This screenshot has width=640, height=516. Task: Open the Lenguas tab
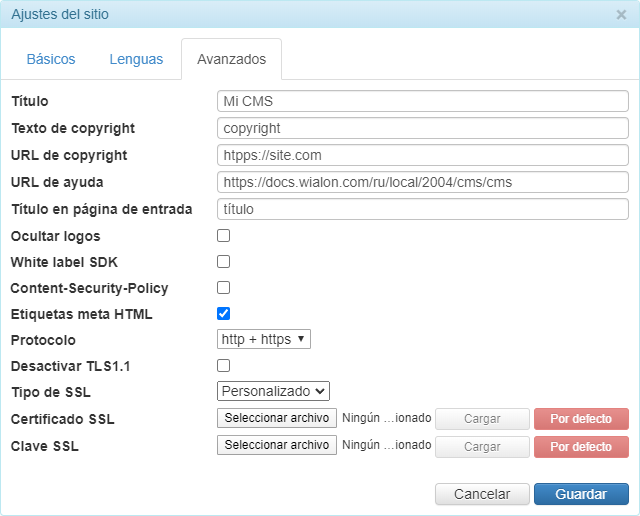click(136, 59)
